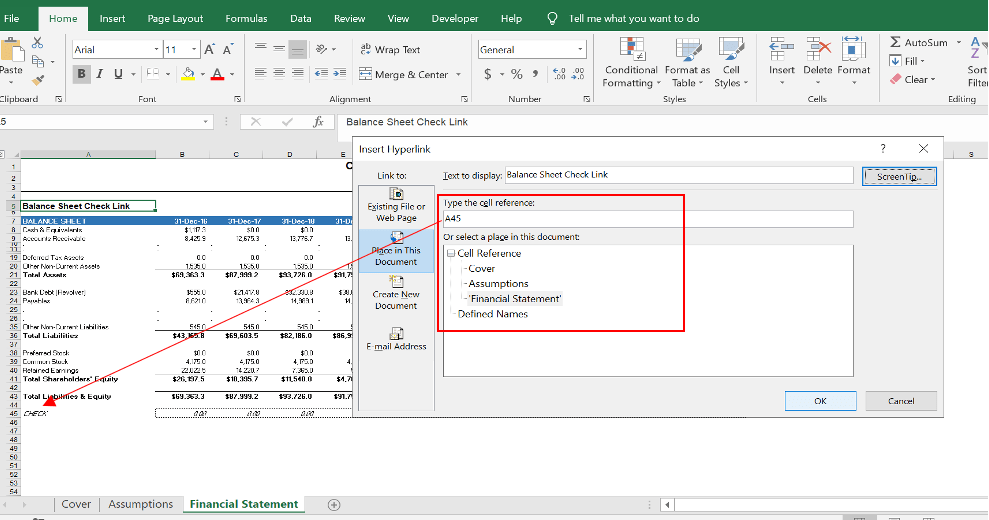Open the Page Layout ribbon tab
Viewport: 989px width, 520px height.
click(x=175, y=18)
